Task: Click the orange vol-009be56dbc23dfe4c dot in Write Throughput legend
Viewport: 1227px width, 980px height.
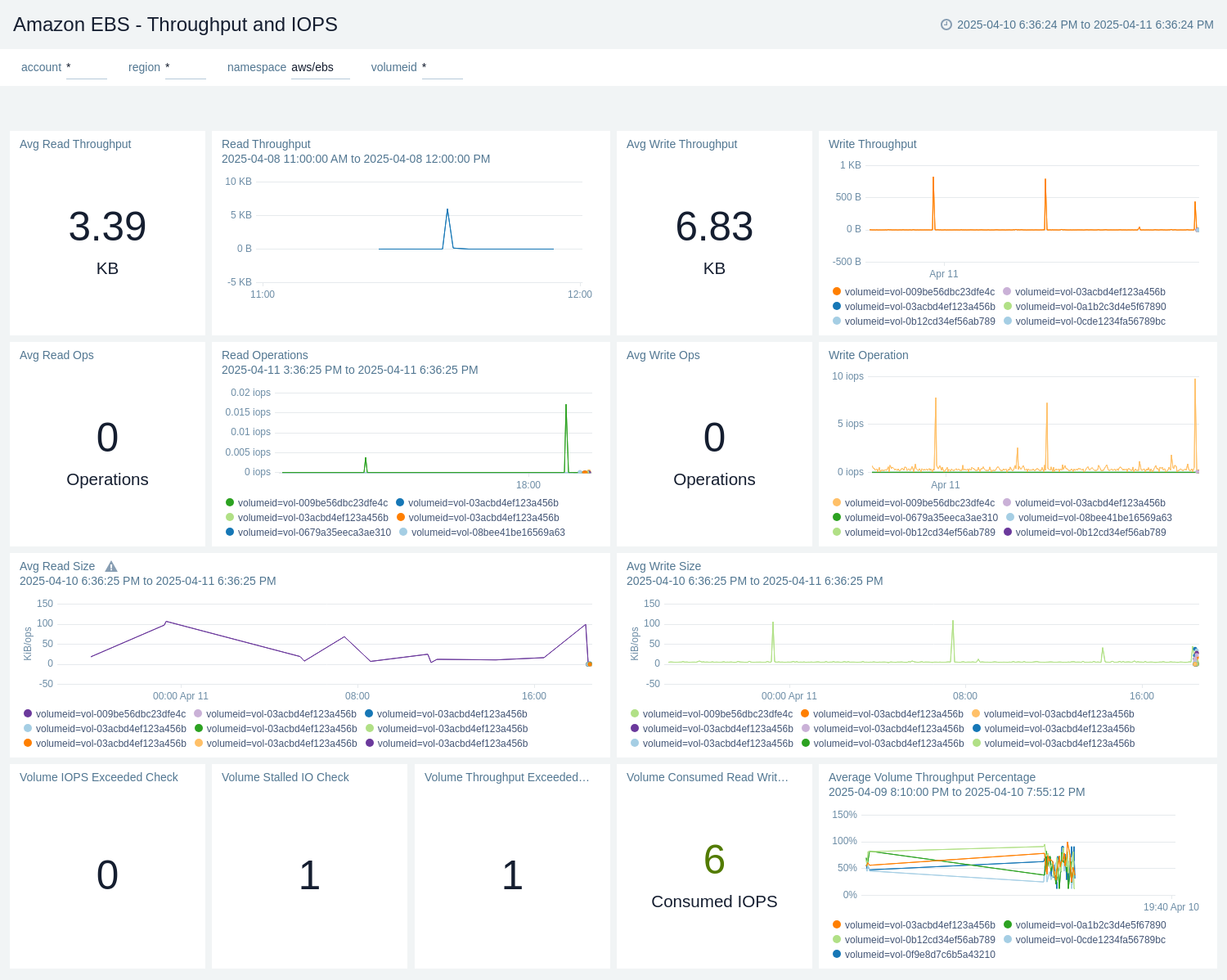Action: click(x=837, y=291)
